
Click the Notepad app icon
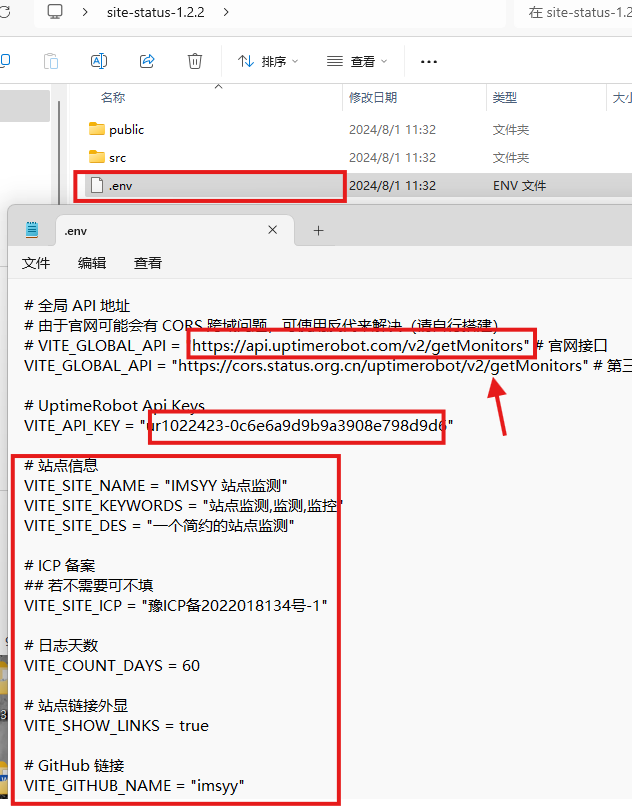click(32, 230)
